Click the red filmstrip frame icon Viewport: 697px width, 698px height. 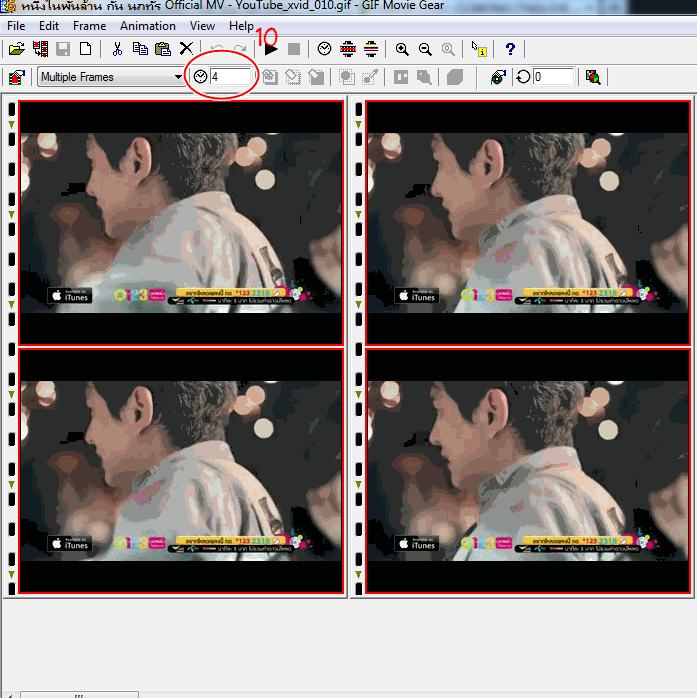point(348,49)
